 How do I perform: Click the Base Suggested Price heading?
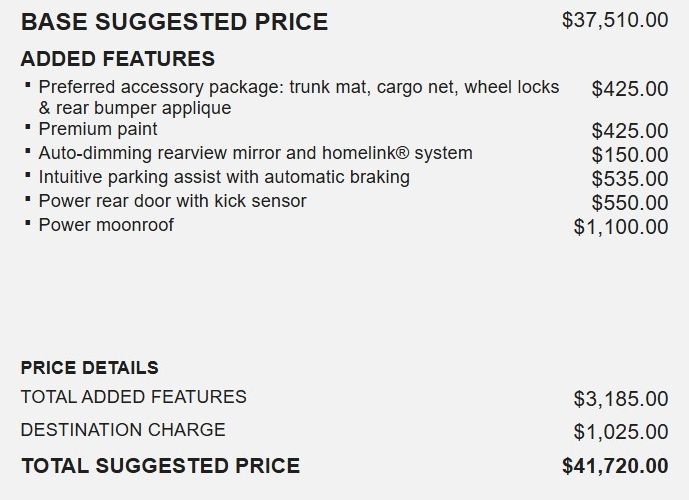pos(174,21)
